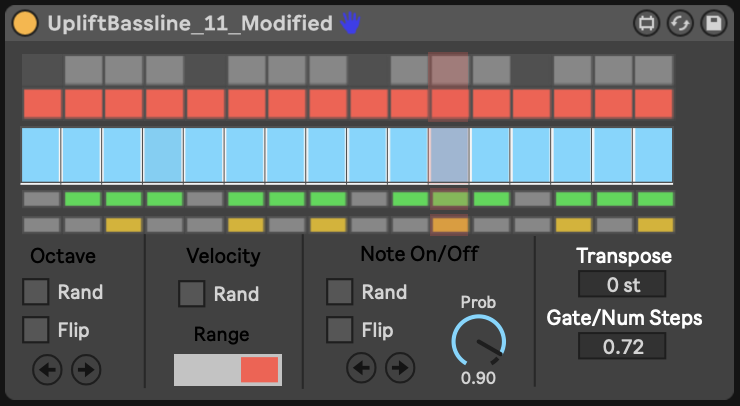
Task: Shift Note On/Off pattern right with the arrow
Action: 399,368
